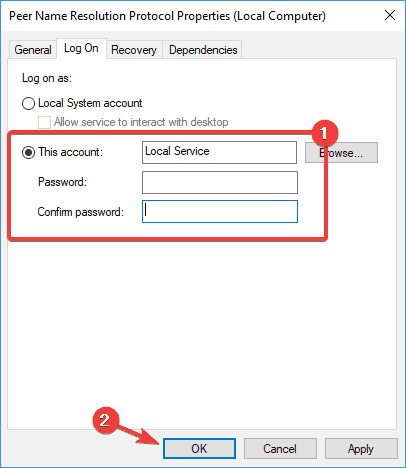
Task: Click the Log on as: label
Action: tap(47, 78)
